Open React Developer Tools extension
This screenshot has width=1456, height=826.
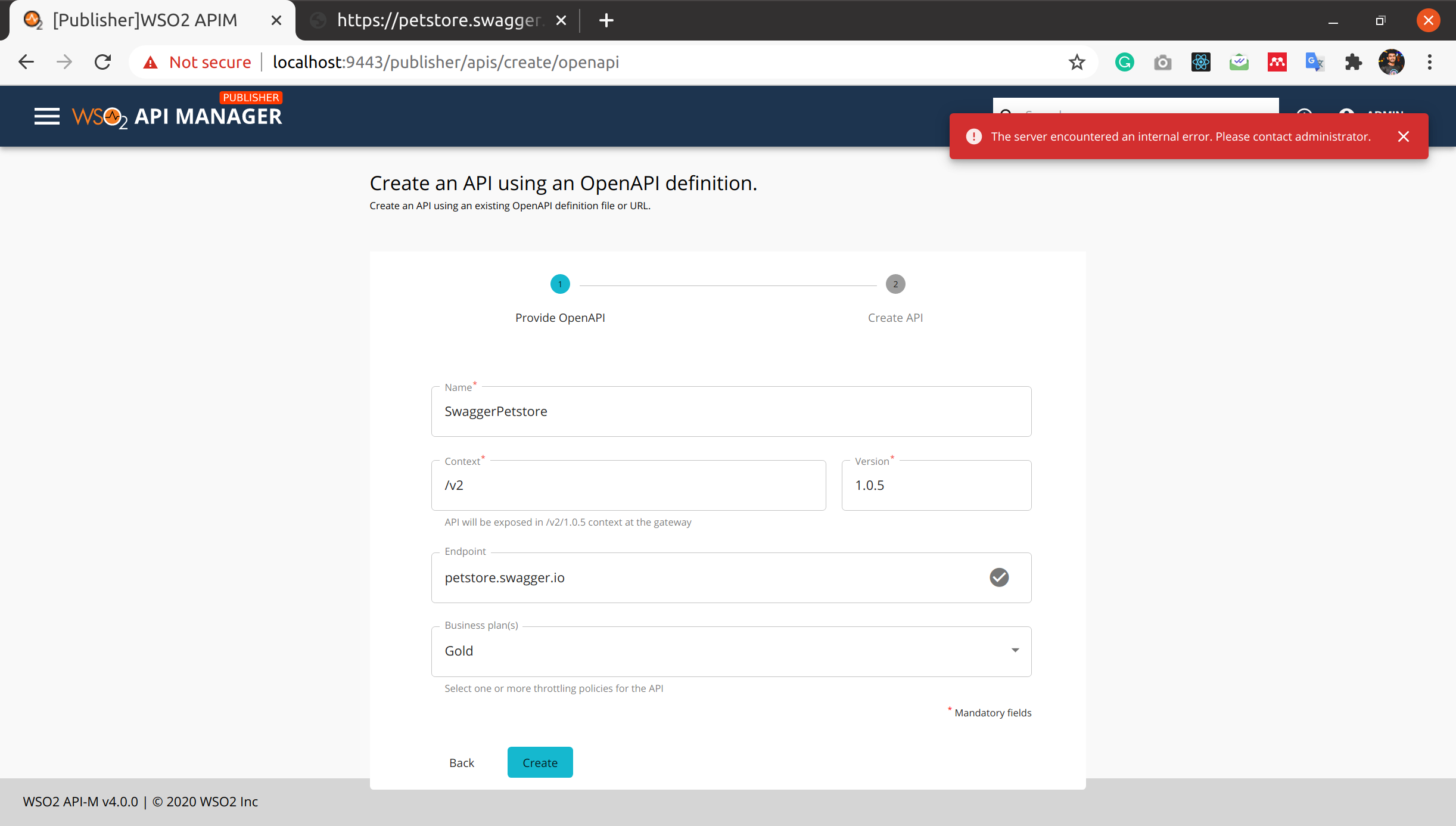(x=1200, y=62)
